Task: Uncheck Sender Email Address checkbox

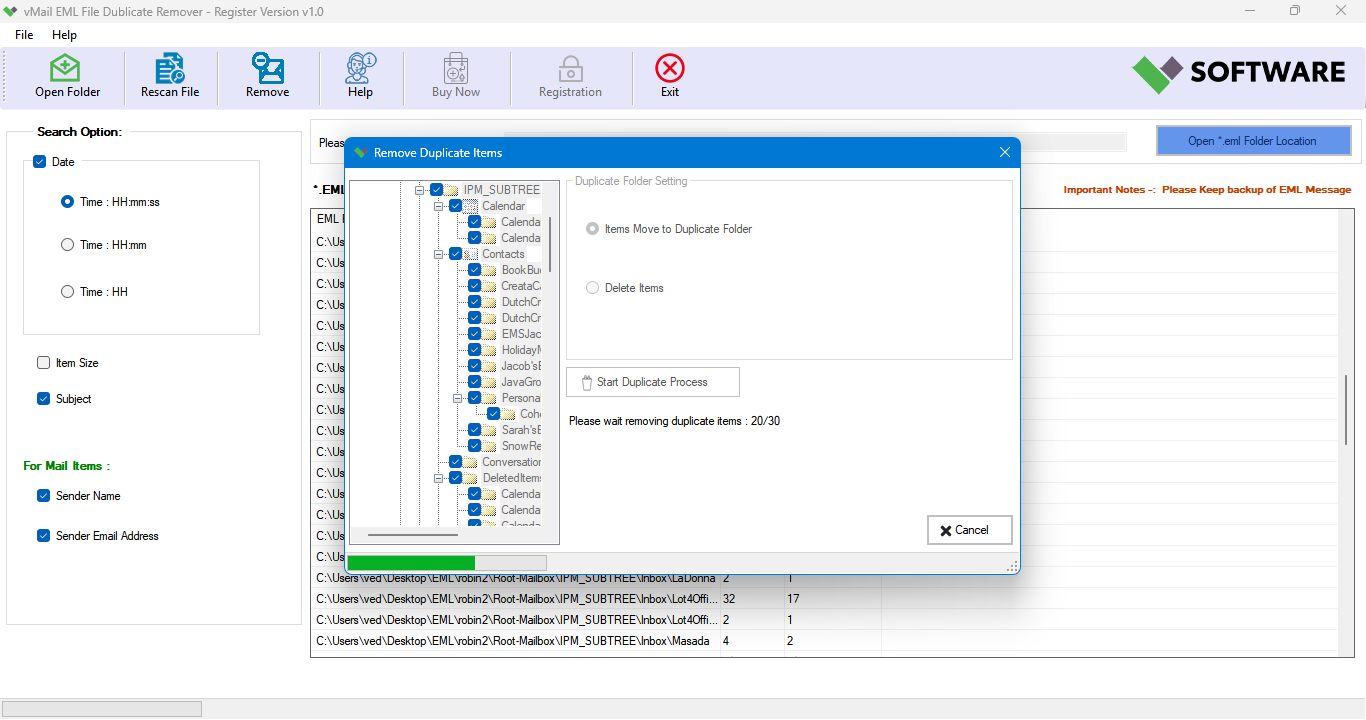Action: (43, 536)
